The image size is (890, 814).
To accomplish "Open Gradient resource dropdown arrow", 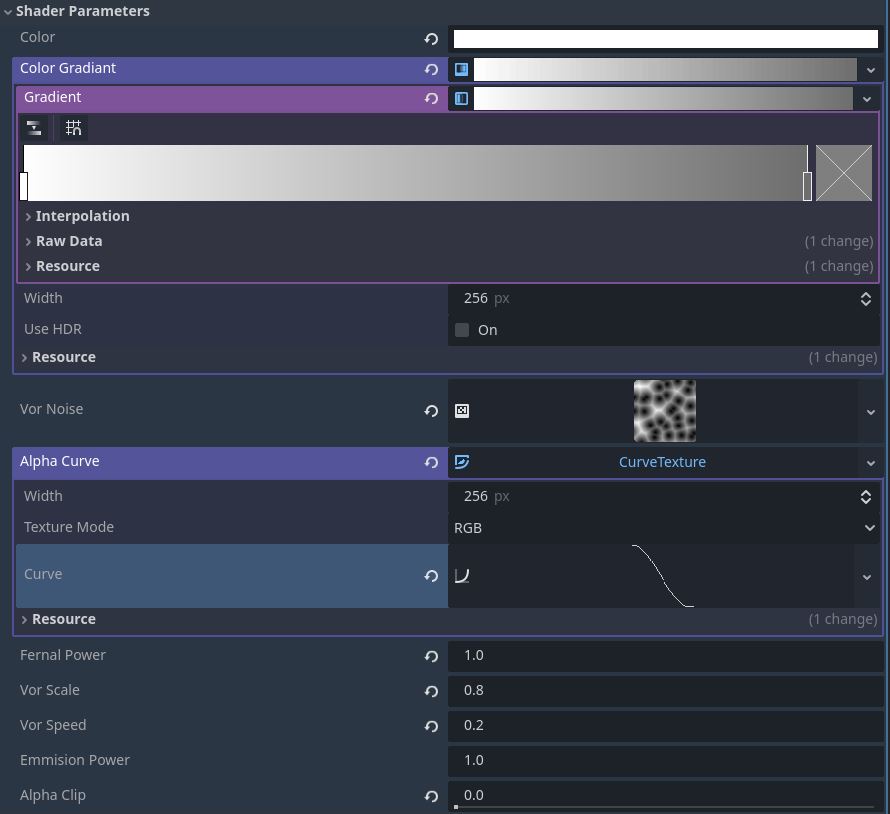I will [867, 99].
